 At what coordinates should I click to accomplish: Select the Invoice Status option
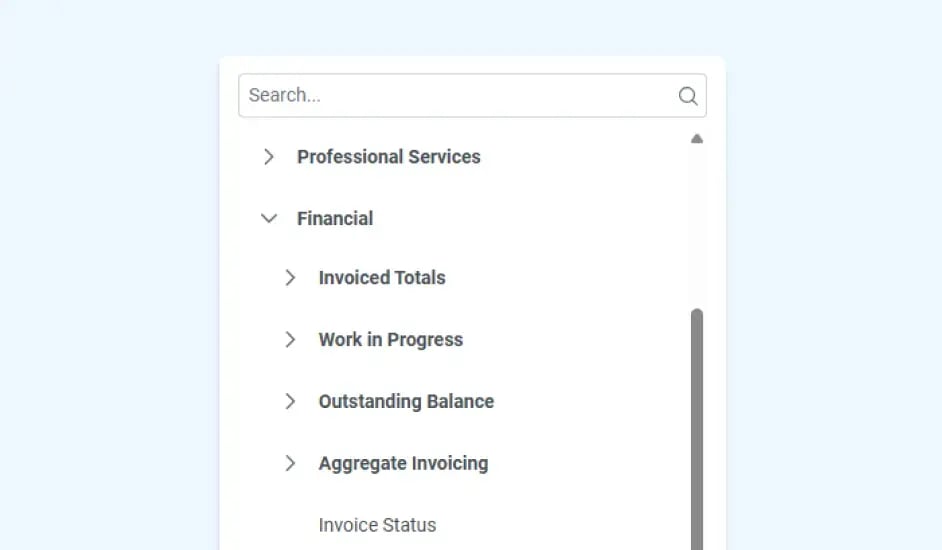(x=377, y=525)
